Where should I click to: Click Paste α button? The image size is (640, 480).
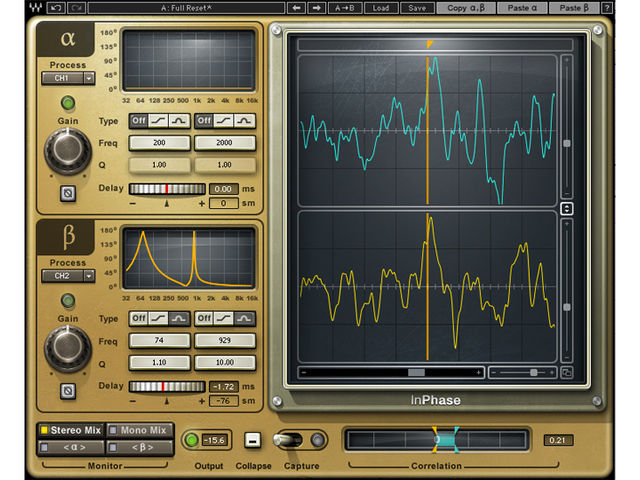522,8
